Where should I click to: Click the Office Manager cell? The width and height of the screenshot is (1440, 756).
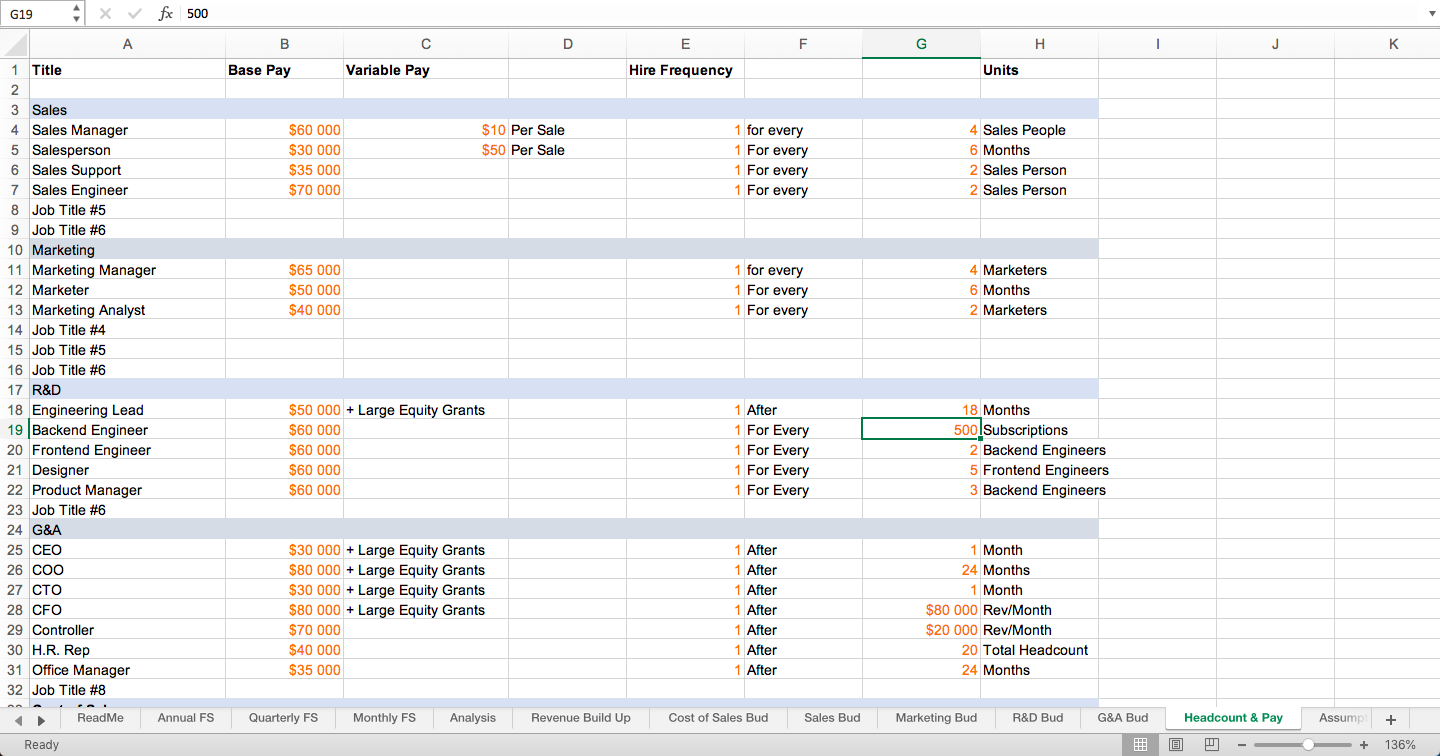point(127,670)
